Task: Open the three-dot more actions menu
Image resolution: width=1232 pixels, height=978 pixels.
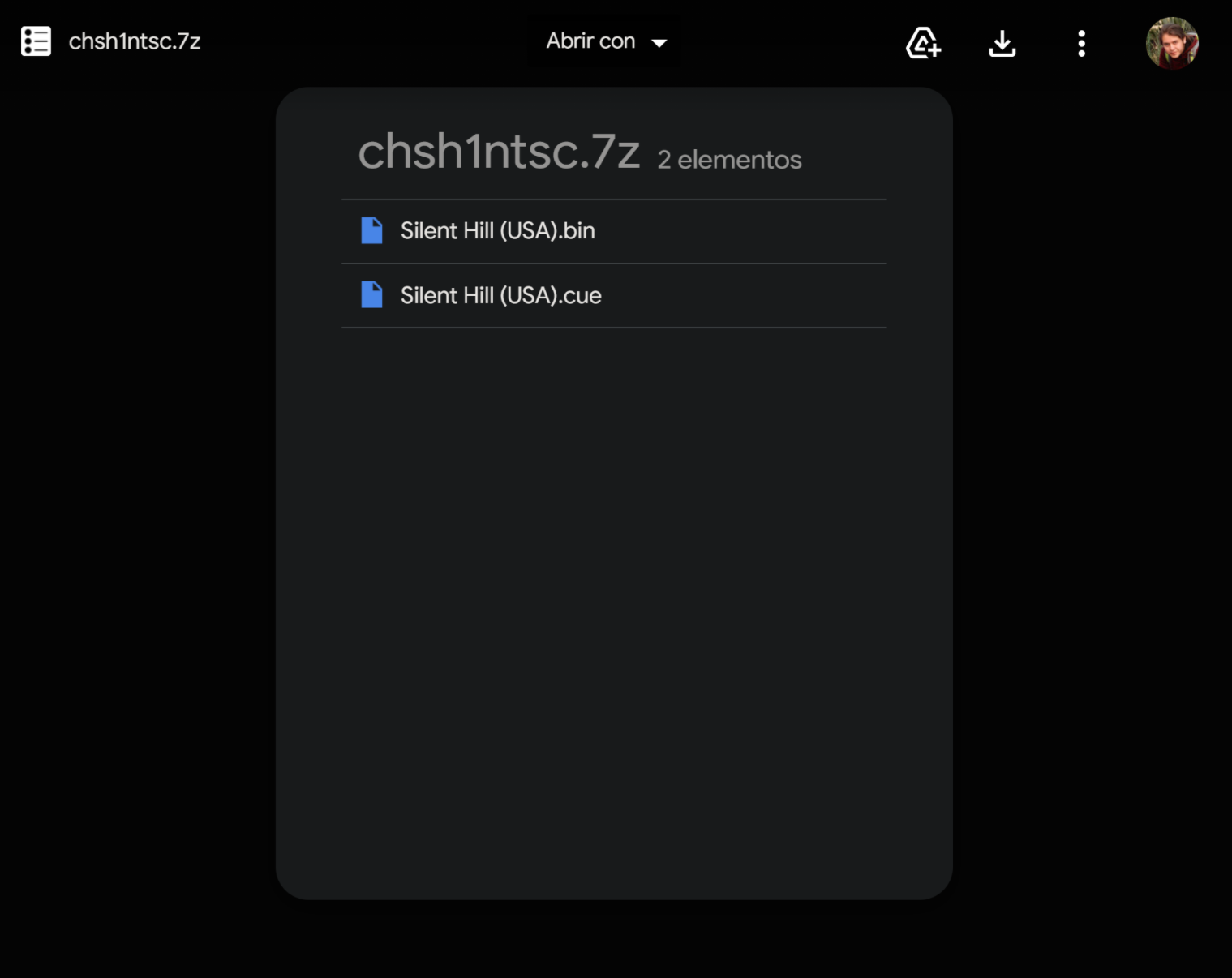Action: tap(1081, 43)
